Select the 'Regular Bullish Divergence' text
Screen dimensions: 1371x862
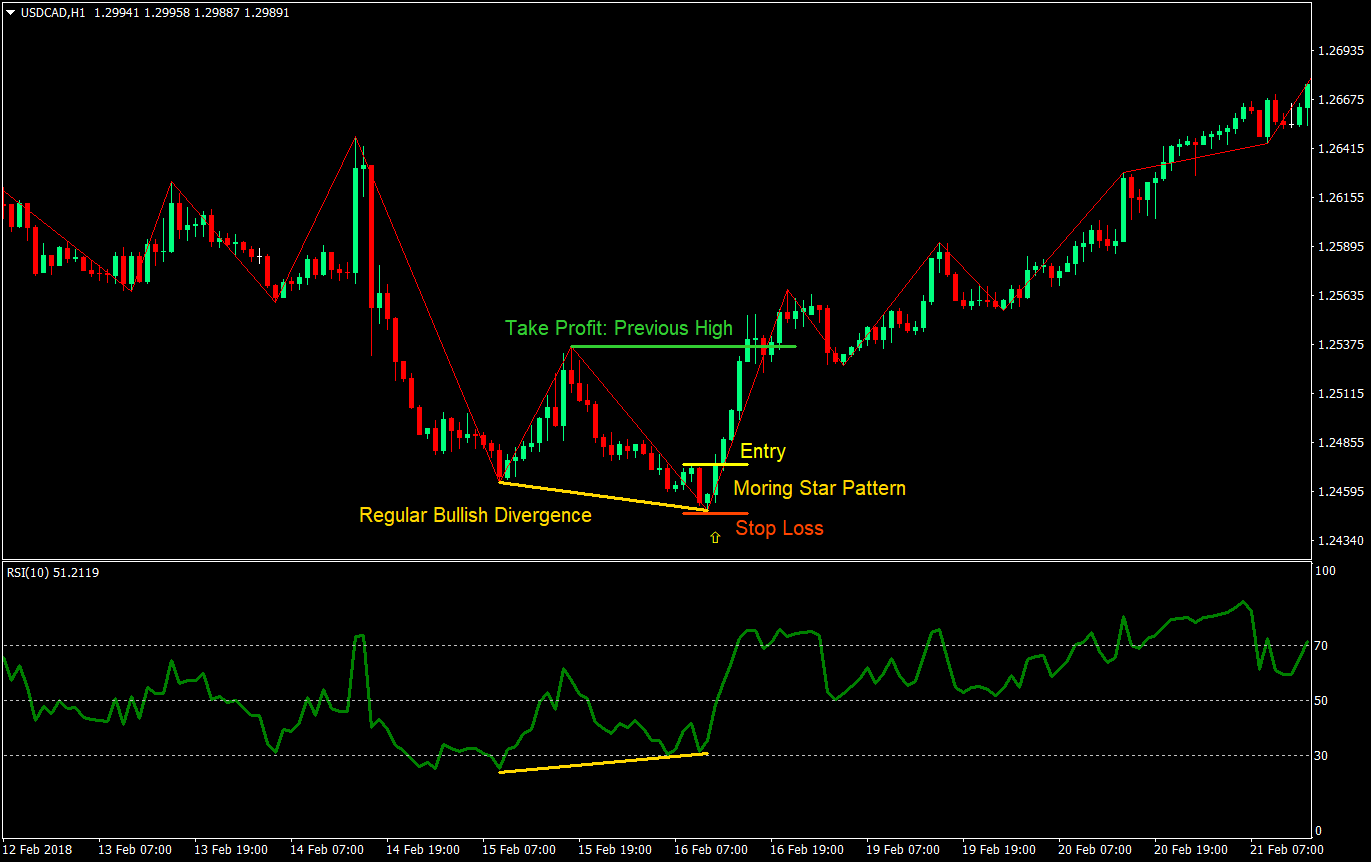[475, 514]
